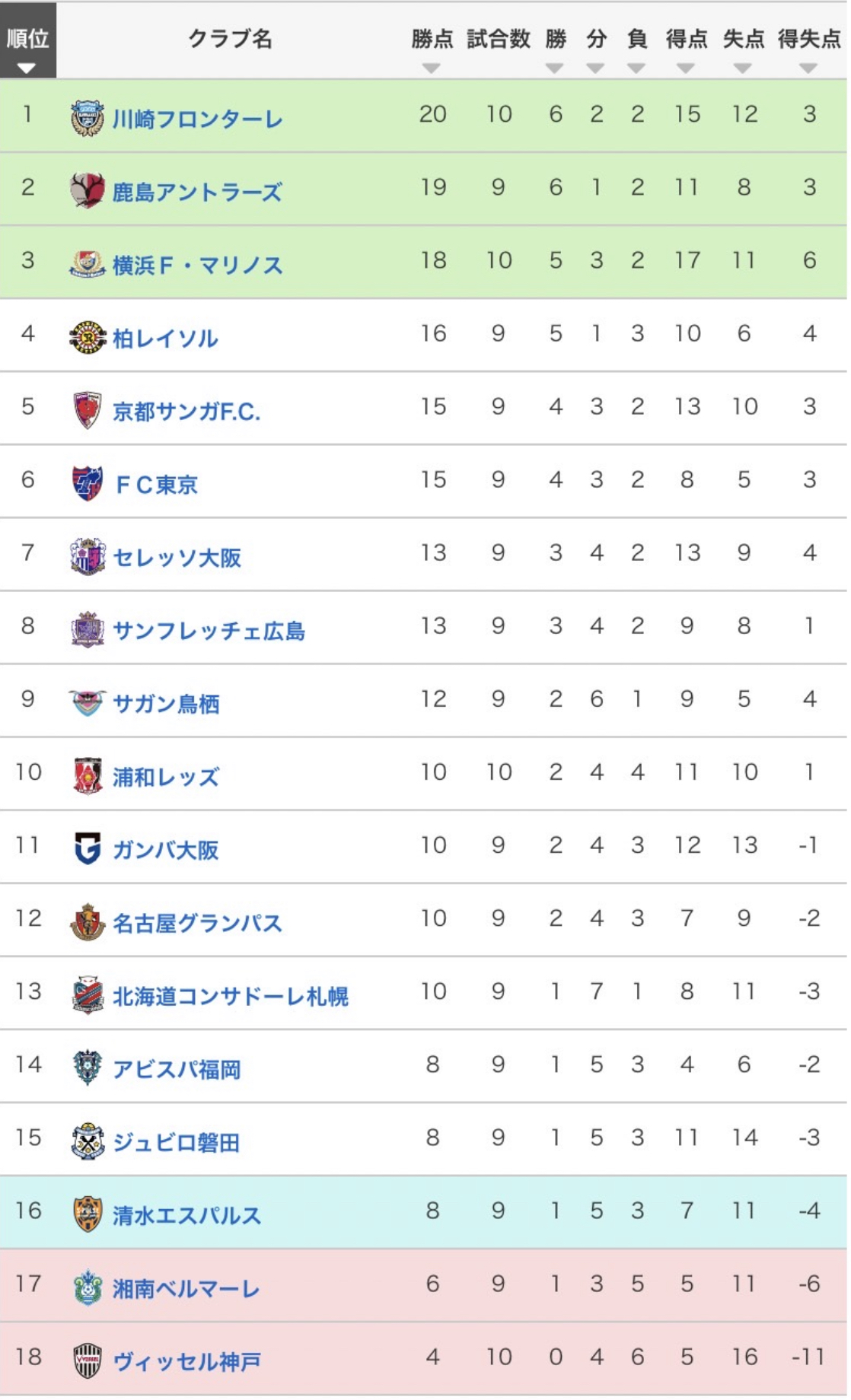Click the FC東京 club crest icon
851x1400 pixels.
[x=87, y=483]
